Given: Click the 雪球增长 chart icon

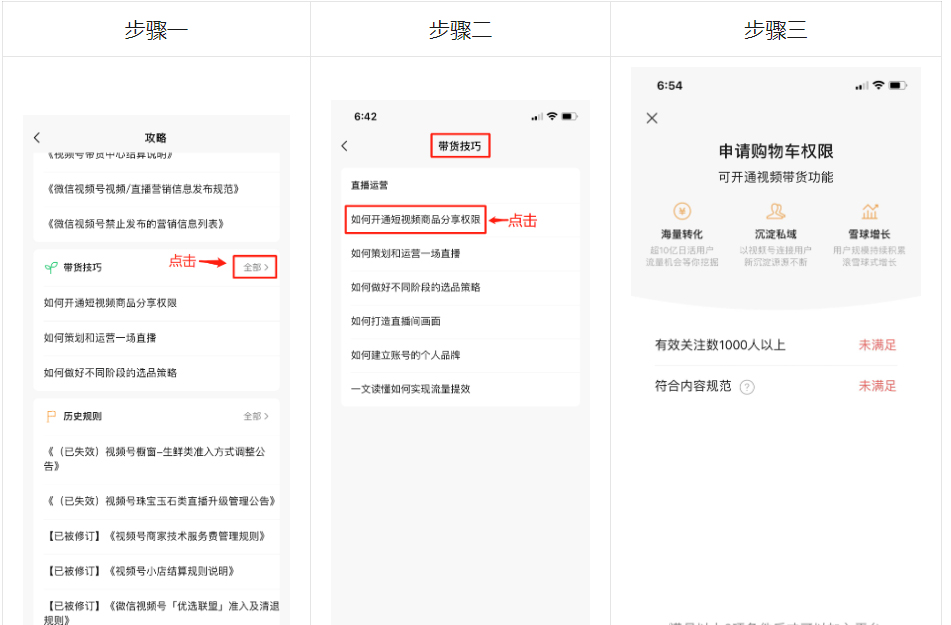Looking at the screenshot, I should [869, 211].
